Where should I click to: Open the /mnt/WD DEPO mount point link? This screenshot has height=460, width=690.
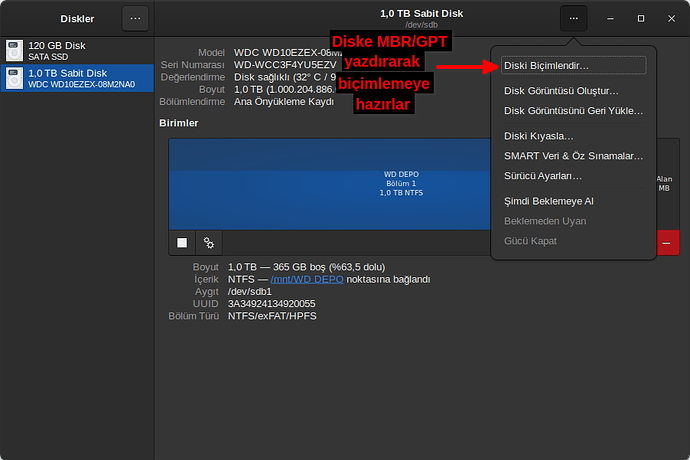pyautogui.click(x=307, y=279)
